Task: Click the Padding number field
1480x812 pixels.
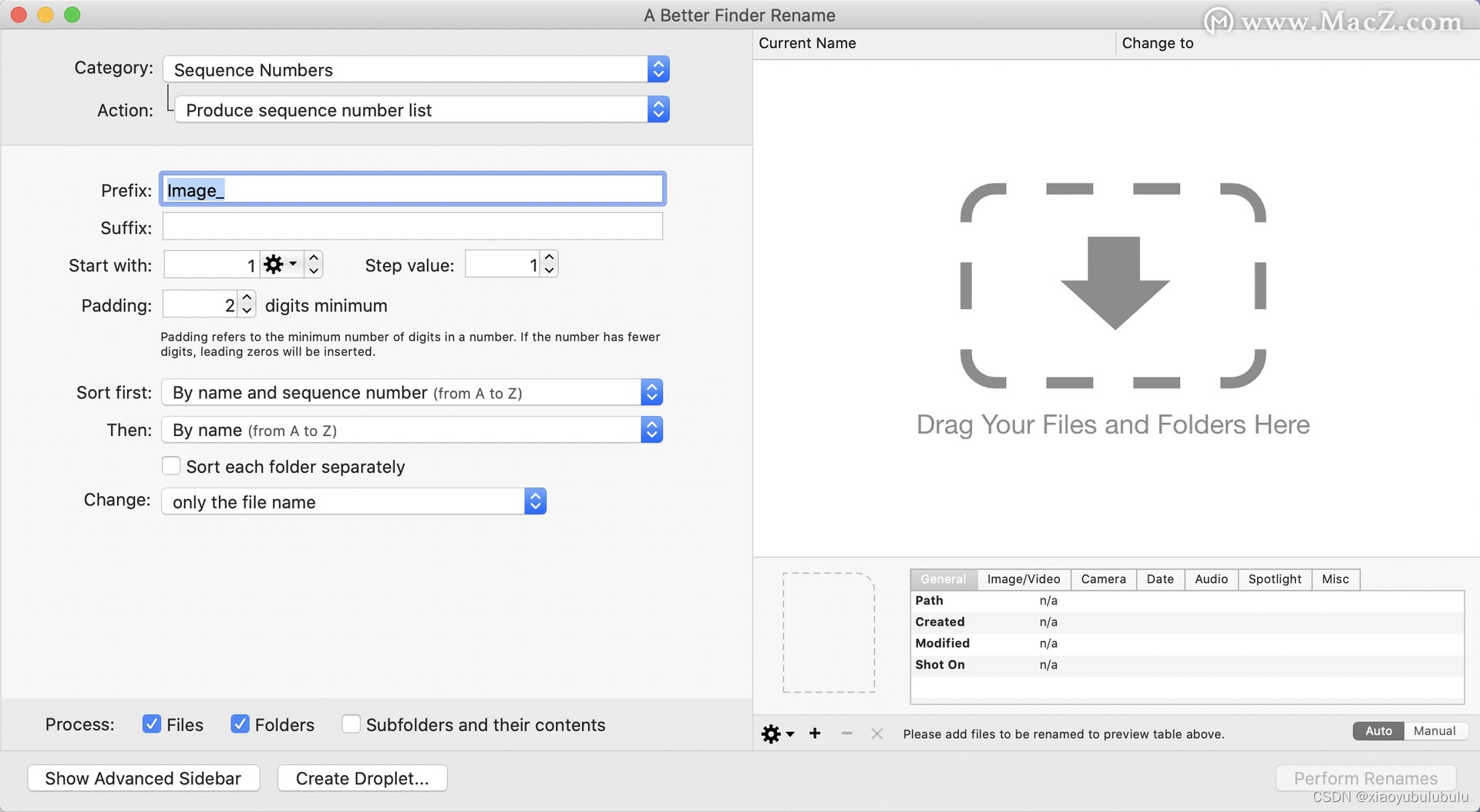Action: 200,304
